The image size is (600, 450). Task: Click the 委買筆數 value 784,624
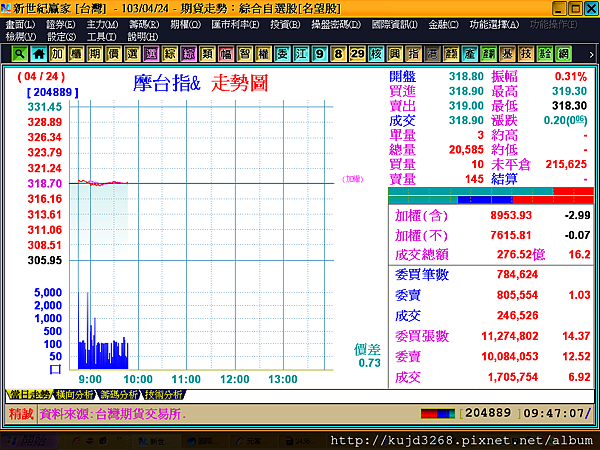(x=517, y=274)
